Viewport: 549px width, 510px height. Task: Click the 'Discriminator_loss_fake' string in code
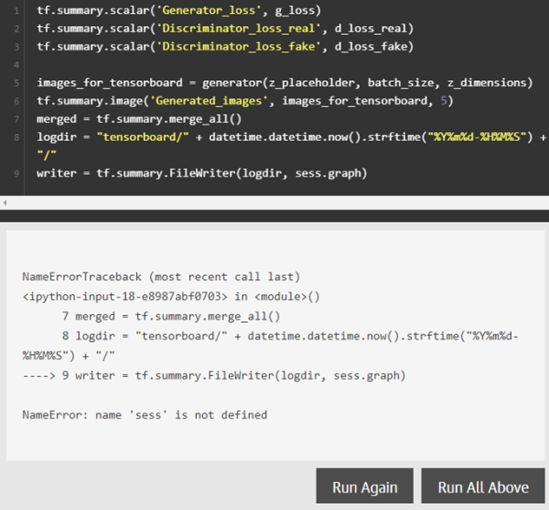pyautogui.click(x=238, y=47)
